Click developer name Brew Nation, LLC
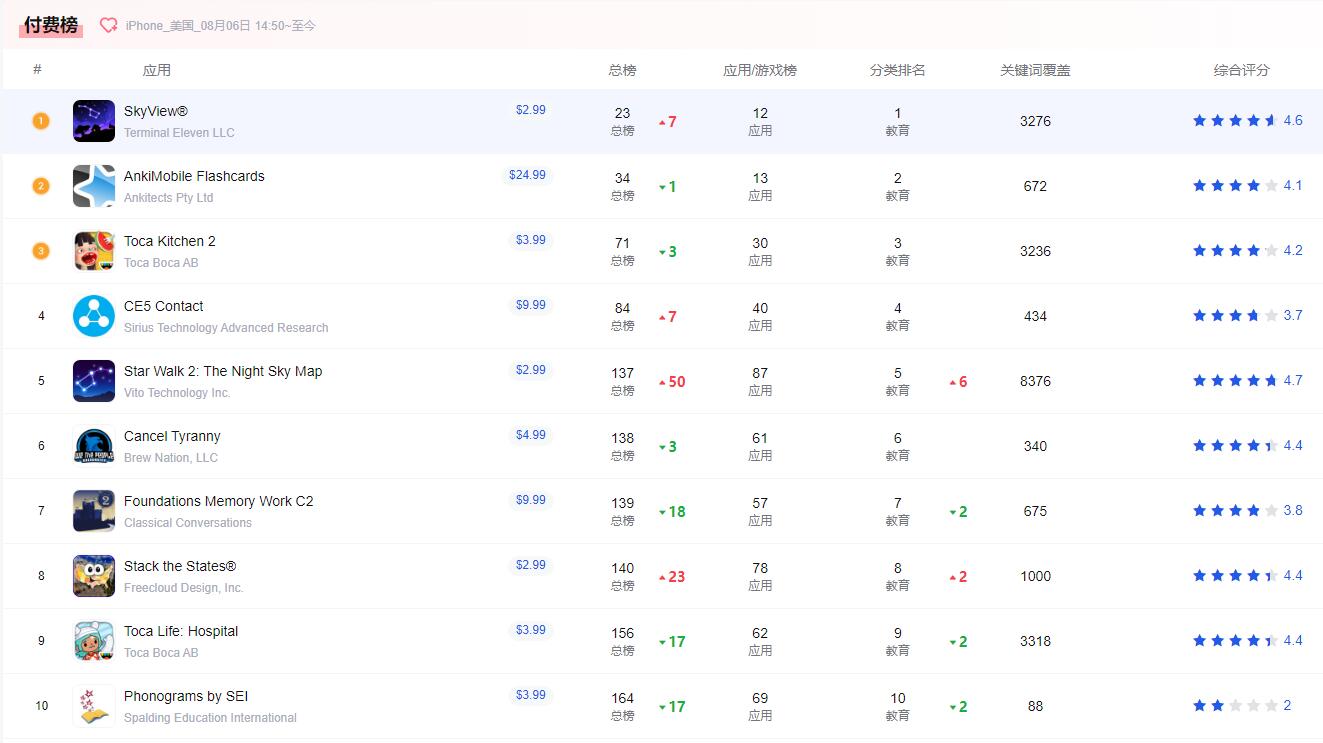This screenshot has height=743, width=1323. coord(171,458)
